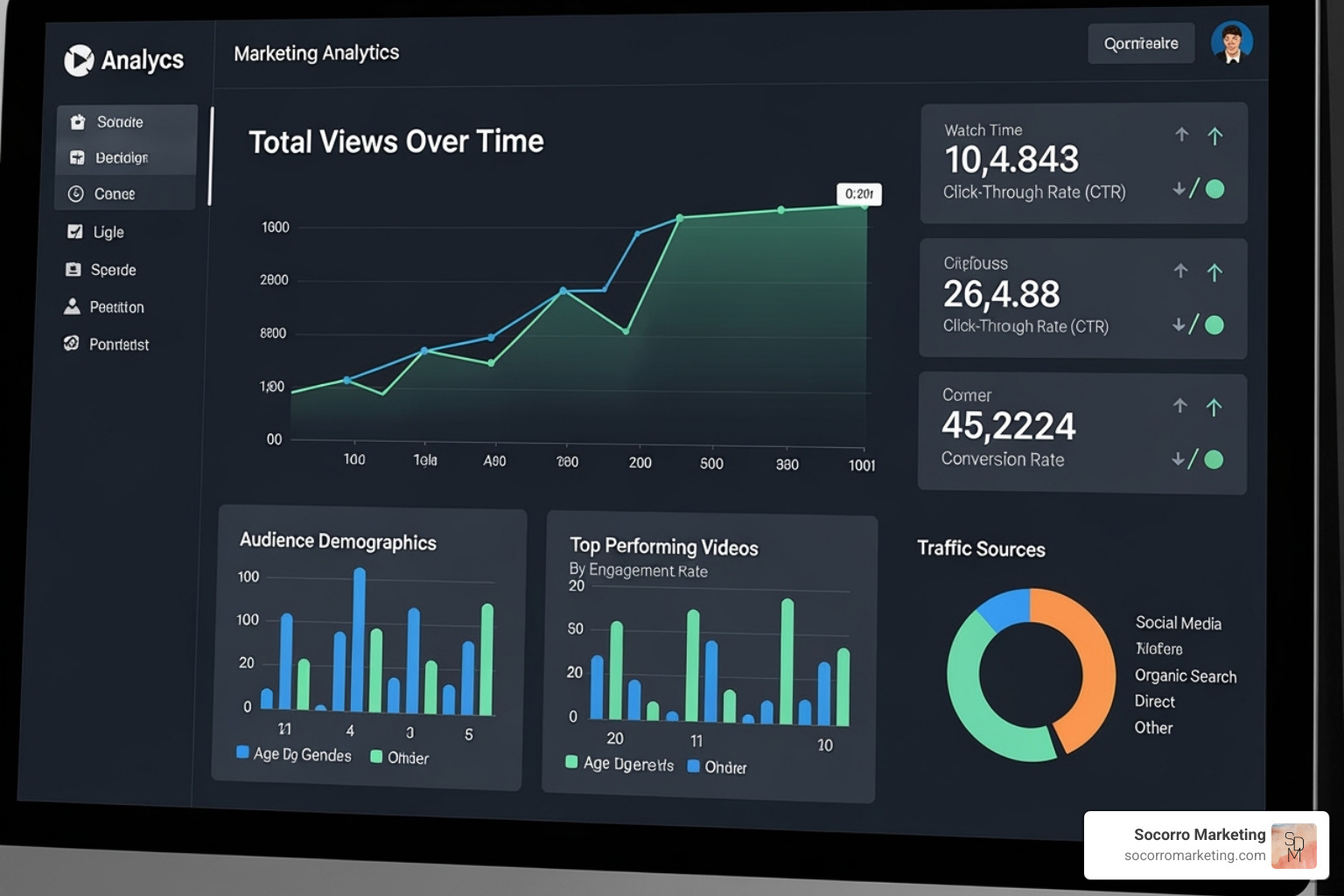
Task: Open the Sperde briefcase icon
Action: (x=73, y=269)
